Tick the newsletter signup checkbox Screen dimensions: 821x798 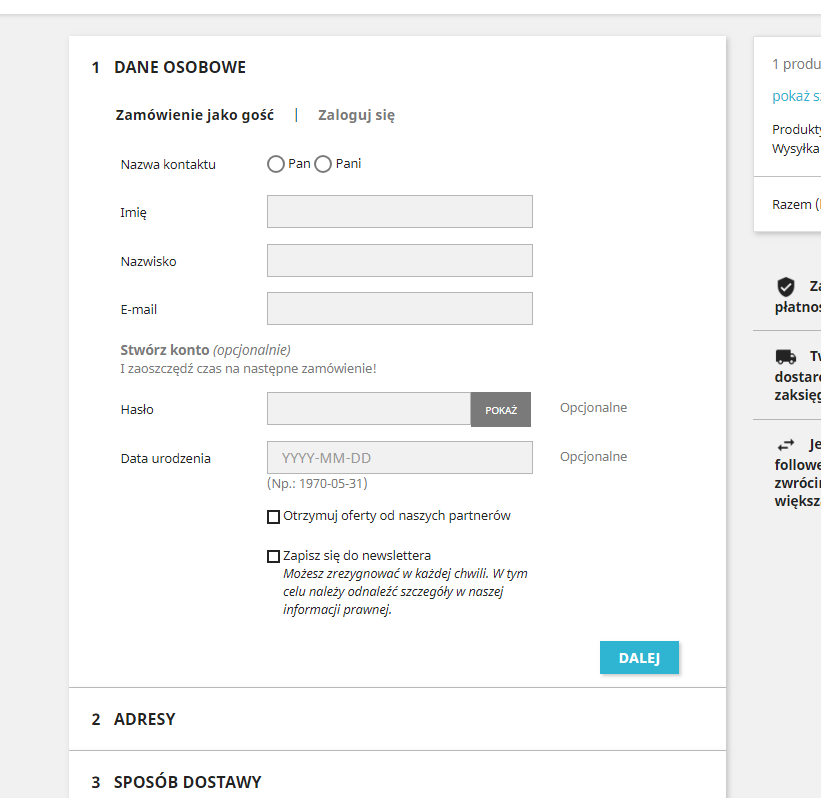tap(273, 556)
